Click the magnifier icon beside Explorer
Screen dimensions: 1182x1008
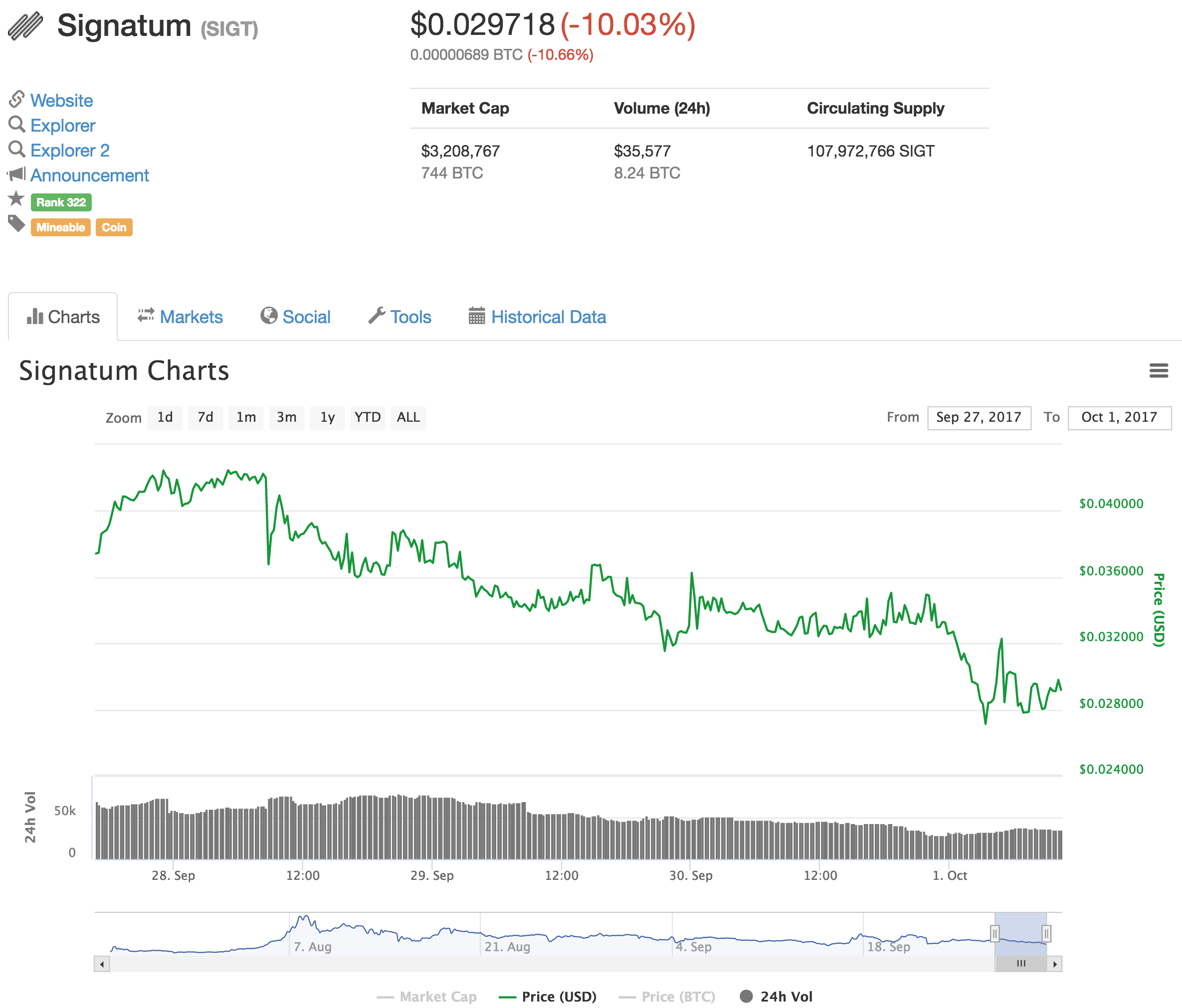click(x=16, y=124)
